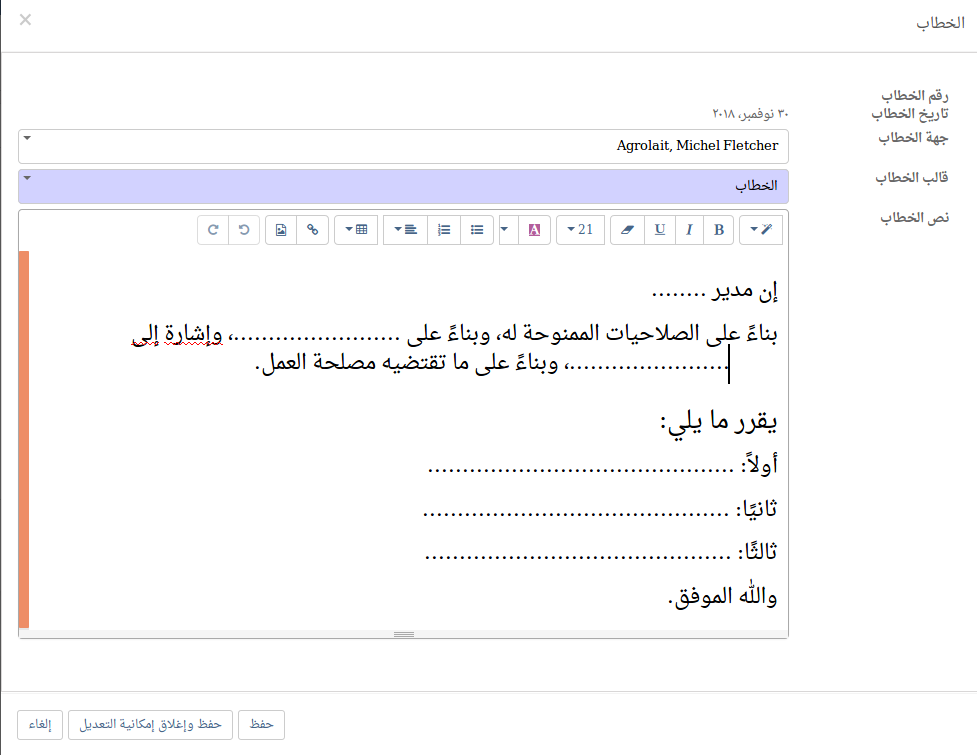Click the إلغاء cancel button

(x=41, y=724)
